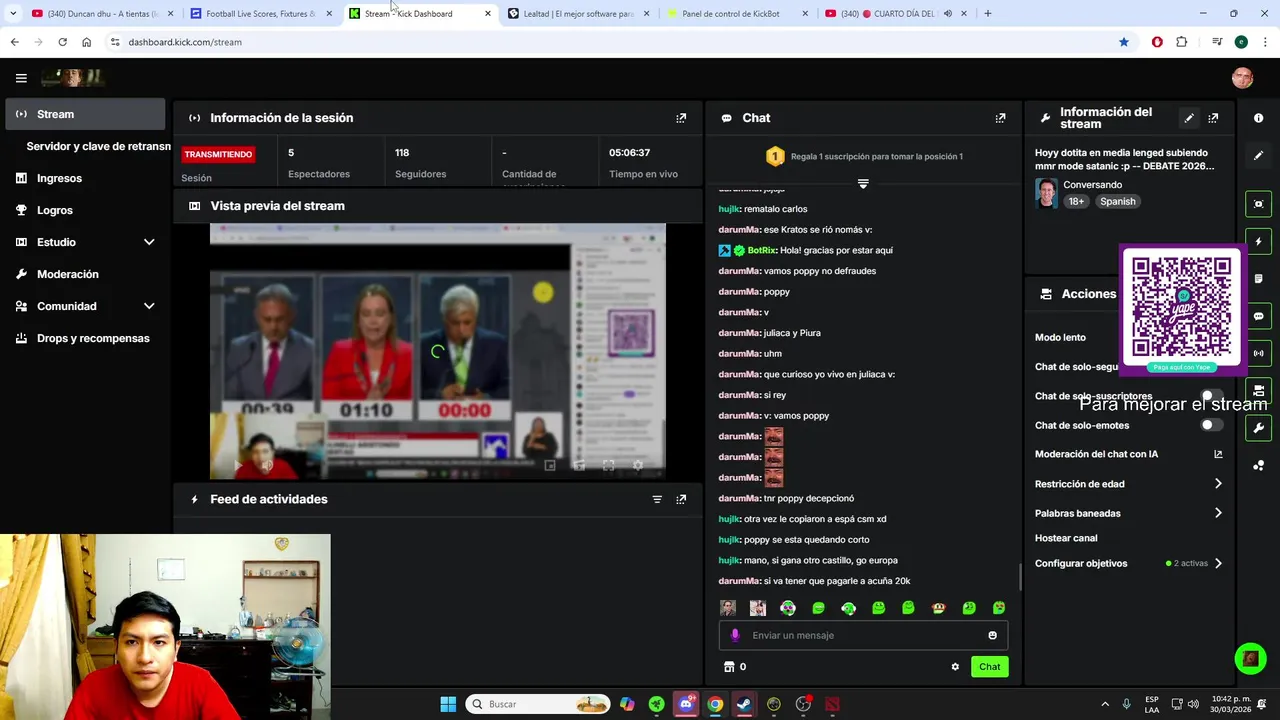Toggle Chat de solo-emotes switch
The height and width of the screenshot is (720, 1280).
pos(1210,425)
